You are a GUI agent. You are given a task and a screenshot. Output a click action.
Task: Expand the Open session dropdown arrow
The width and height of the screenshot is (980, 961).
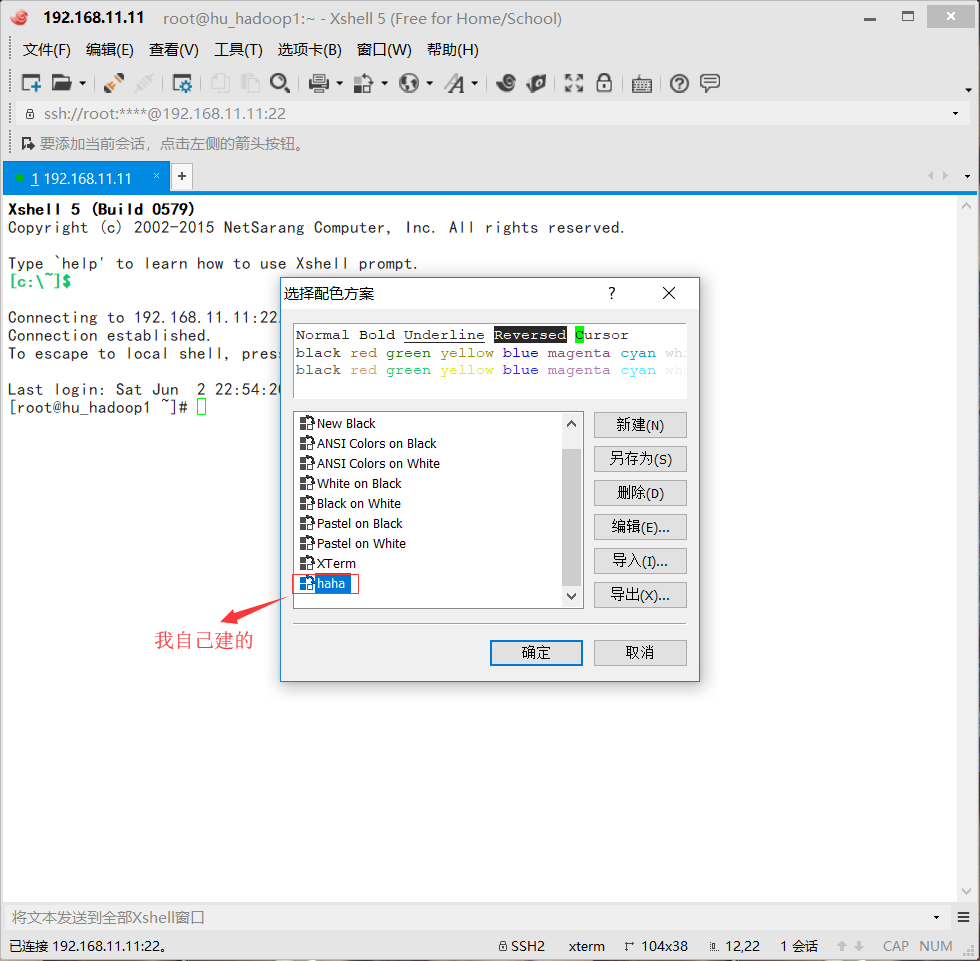(82, 83)
